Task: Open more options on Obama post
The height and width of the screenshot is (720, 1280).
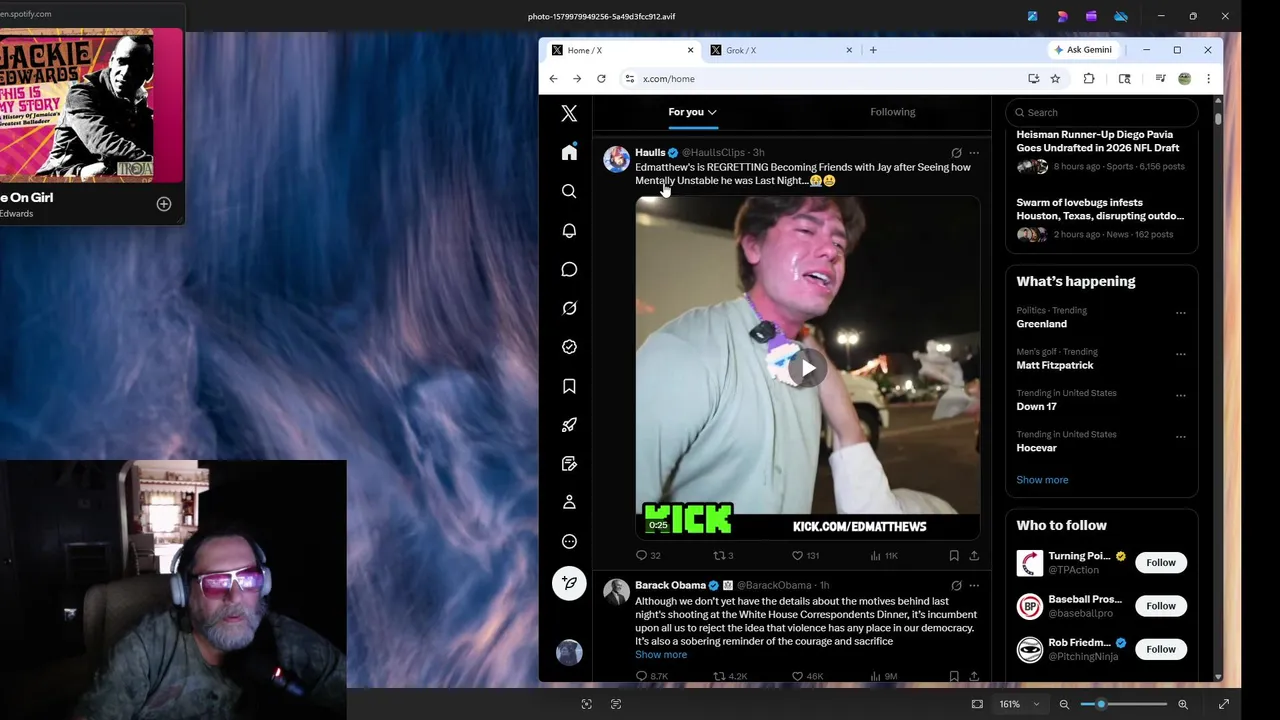Action: point(974,585)
